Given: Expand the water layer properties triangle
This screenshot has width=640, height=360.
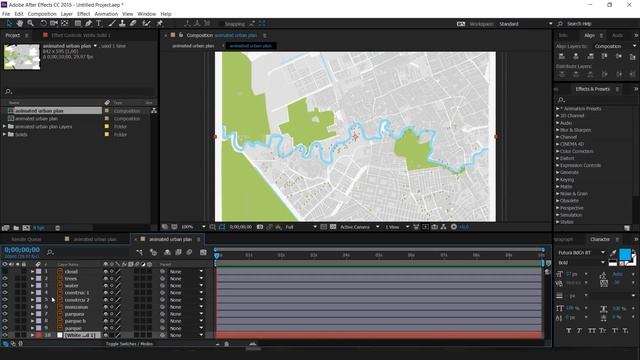Looking at the screenshot, I should [32, 286].
